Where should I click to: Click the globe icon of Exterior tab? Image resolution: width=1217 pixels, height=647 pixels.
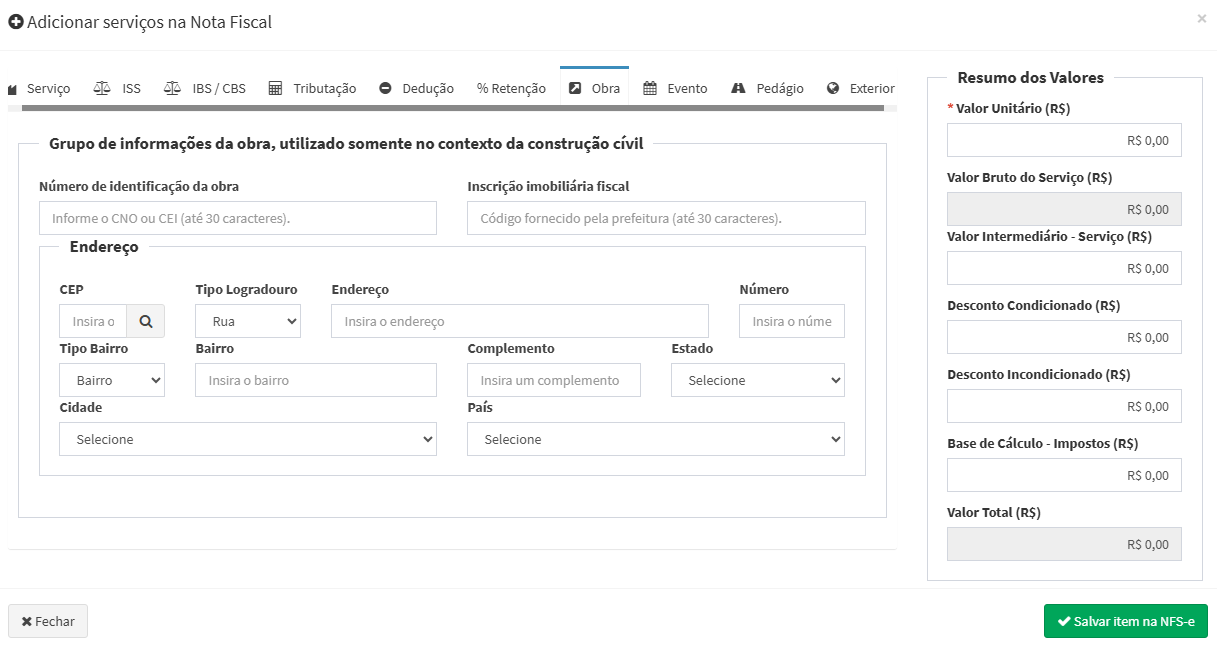click(x=833, y=88)
